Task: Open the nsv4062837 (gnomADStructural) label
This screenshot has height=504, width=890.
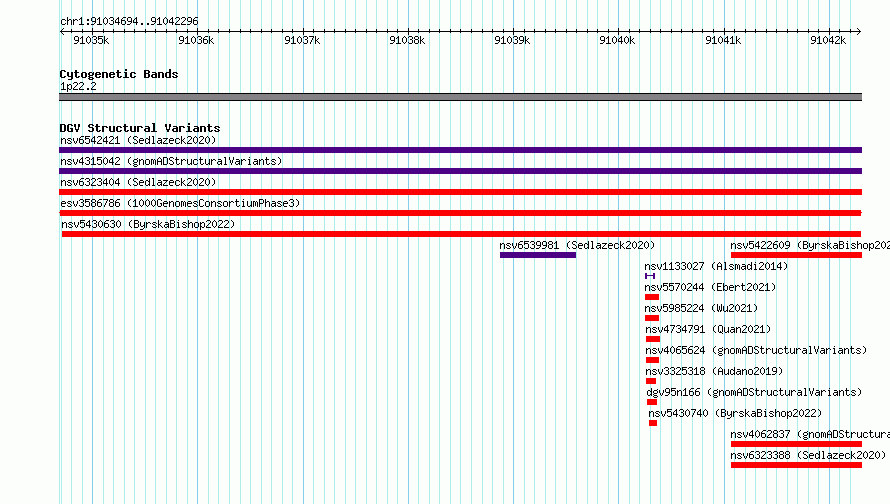Action: 810,434
